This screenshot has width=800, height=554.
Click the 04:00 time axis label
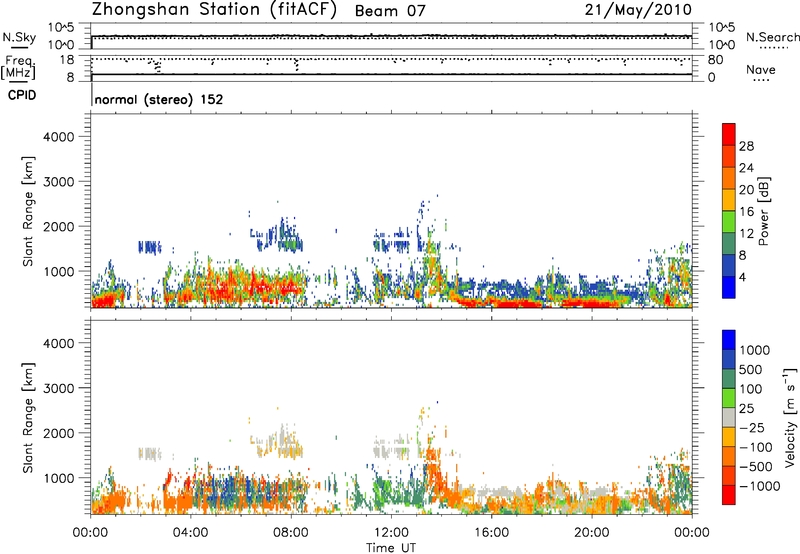click(x=190, y=533)
